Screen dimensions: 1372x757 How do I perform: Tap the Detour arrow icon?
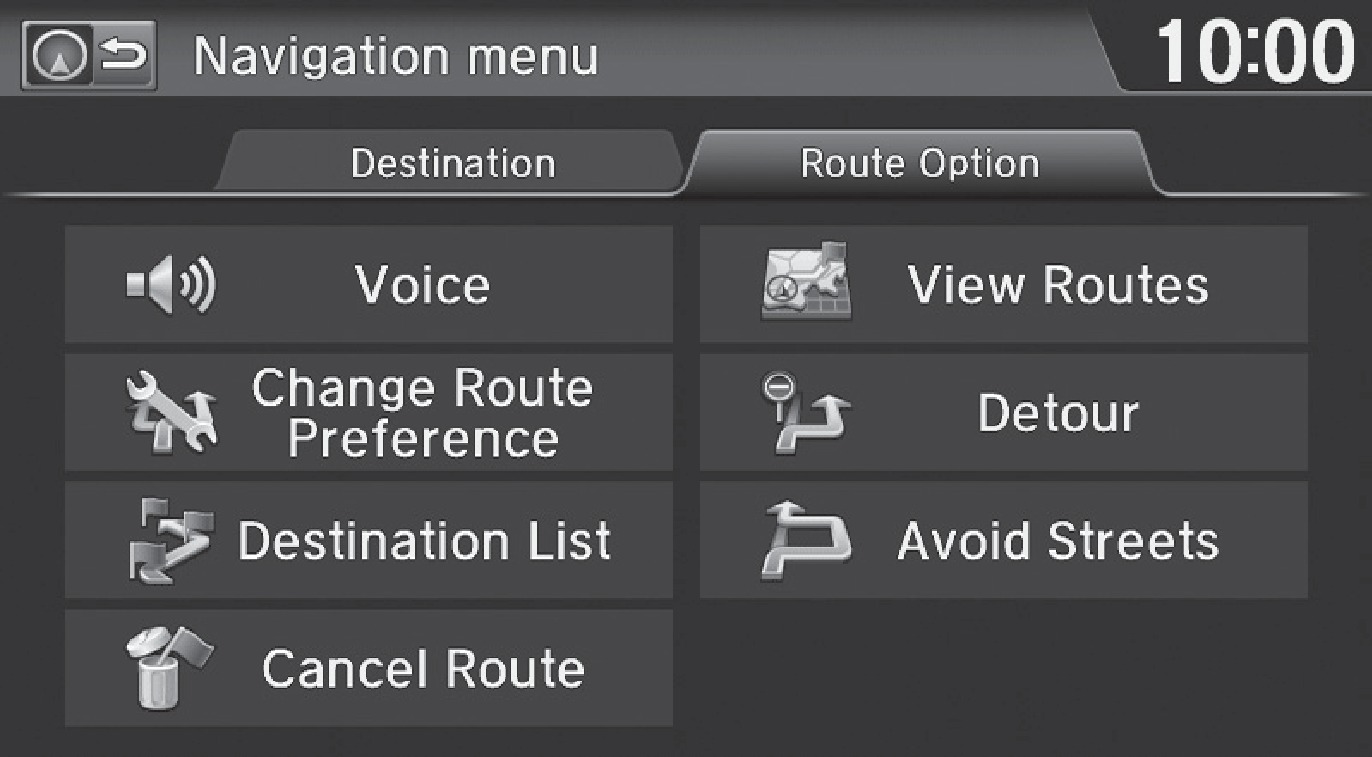click(x=805, y=412)
